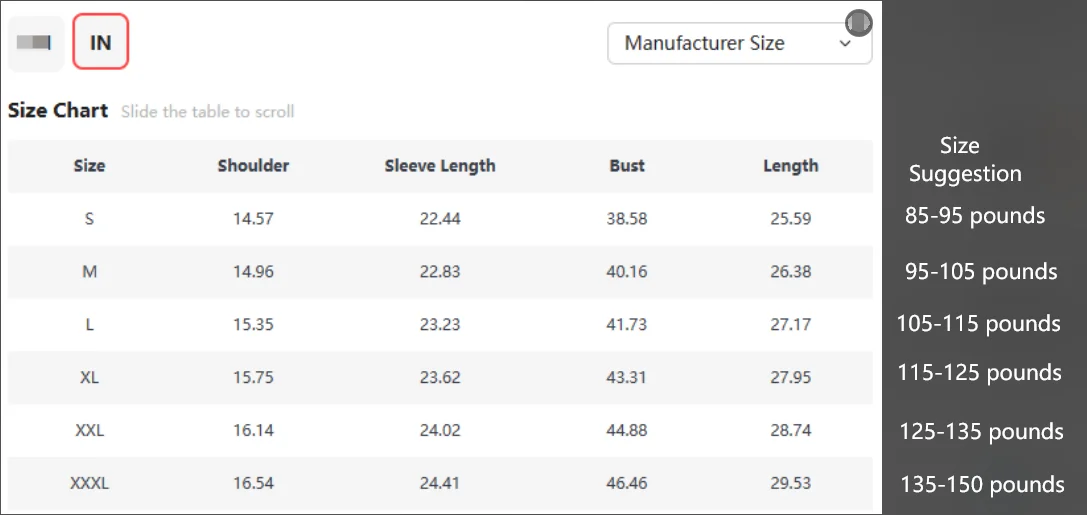Pick the L size row label
This screenshot has height=515, width=1087.
[89, 324]
